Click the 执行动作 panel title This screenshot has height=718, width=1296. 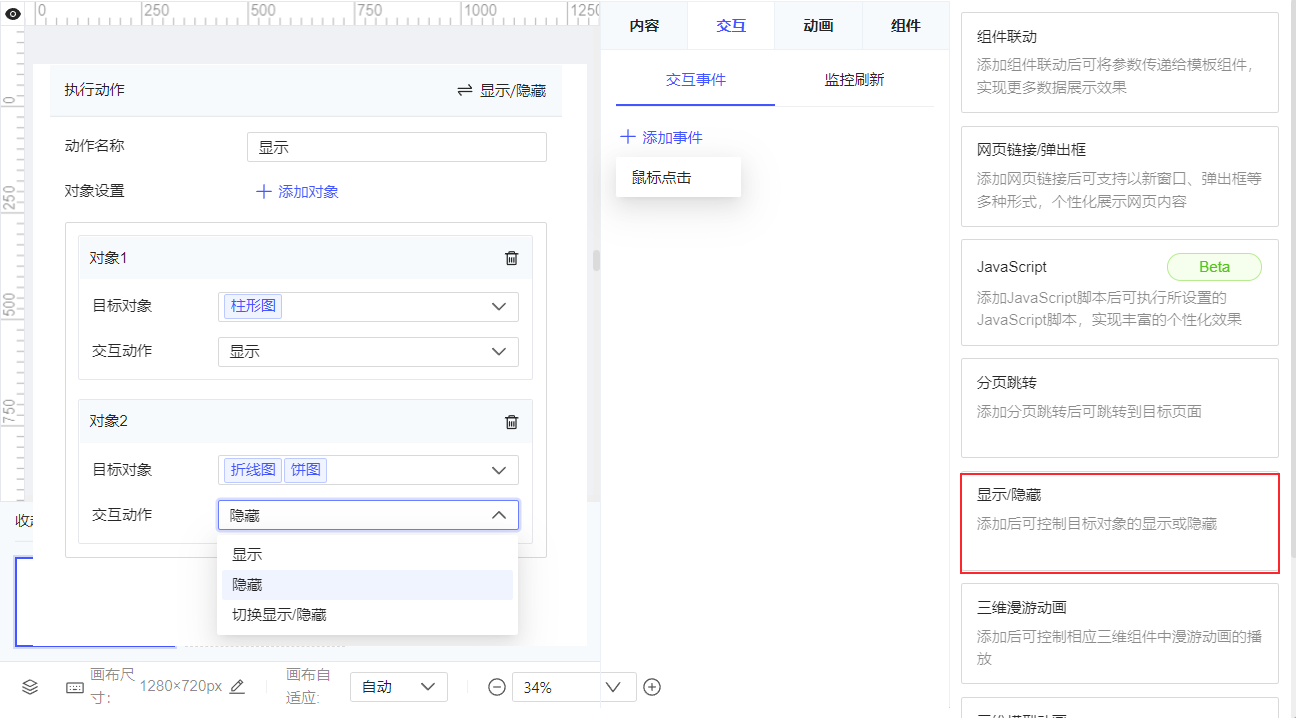(94, 90)
